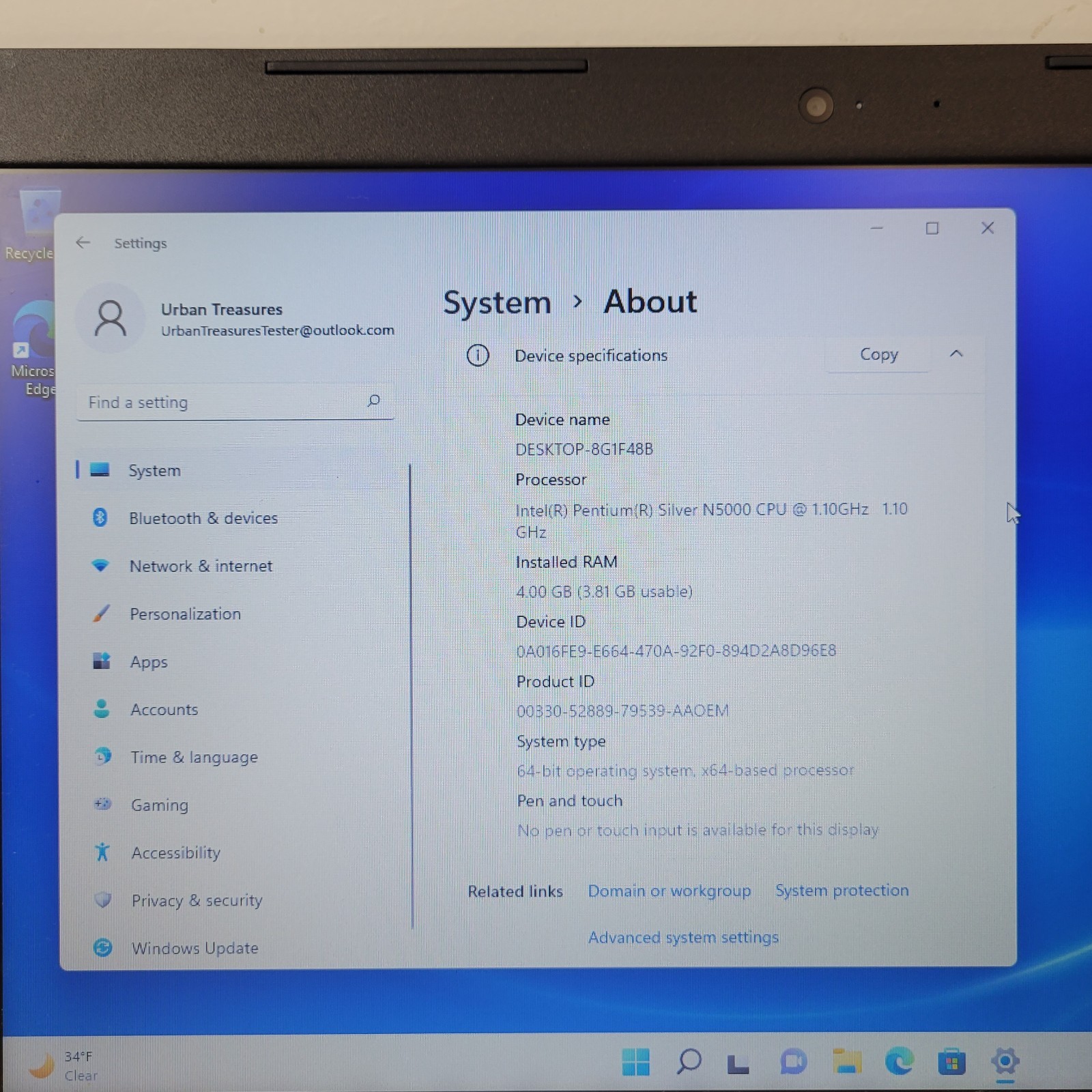Viewport: 1092px width, 1092px height.
Task: Click device name DESKTOP-8G1F48B
Action: [x=584, y=449]
